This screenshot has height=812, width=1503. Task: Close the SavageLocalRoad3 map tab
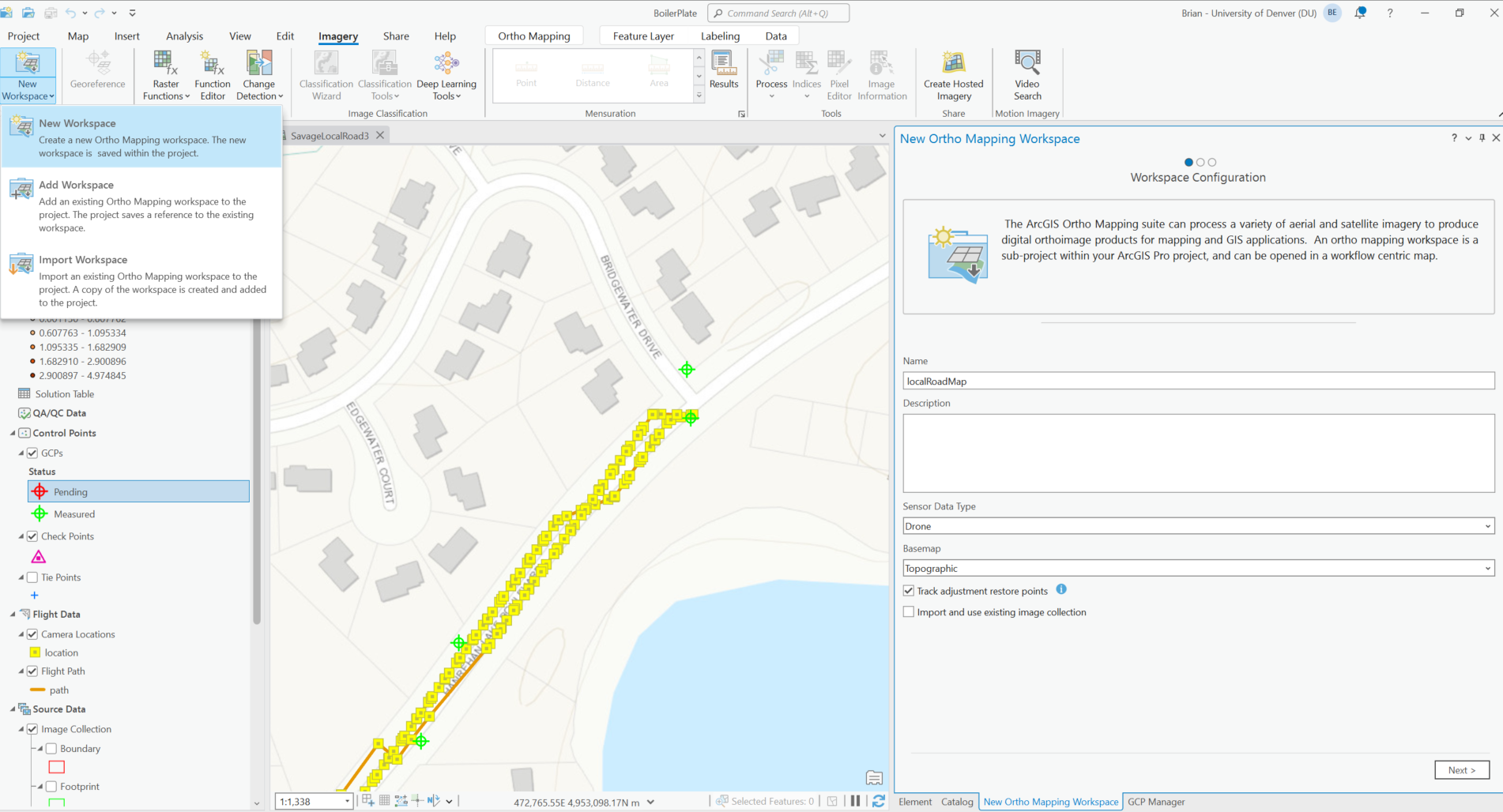(380, 135)
